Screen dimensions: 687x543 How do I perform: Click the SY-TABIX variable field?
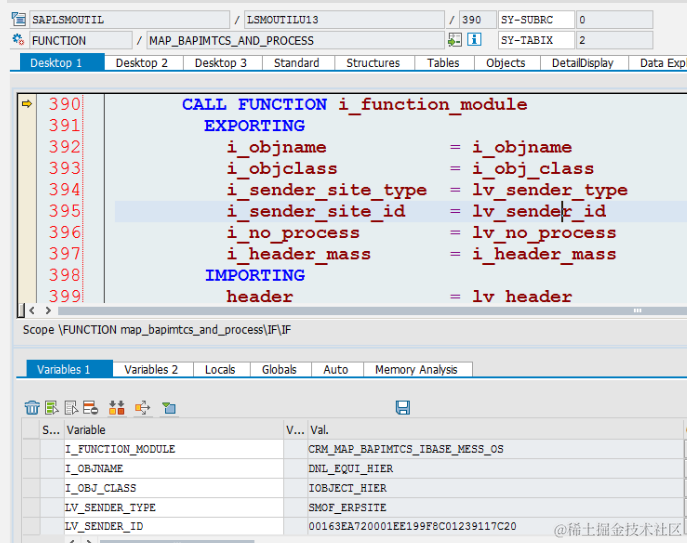536,40
